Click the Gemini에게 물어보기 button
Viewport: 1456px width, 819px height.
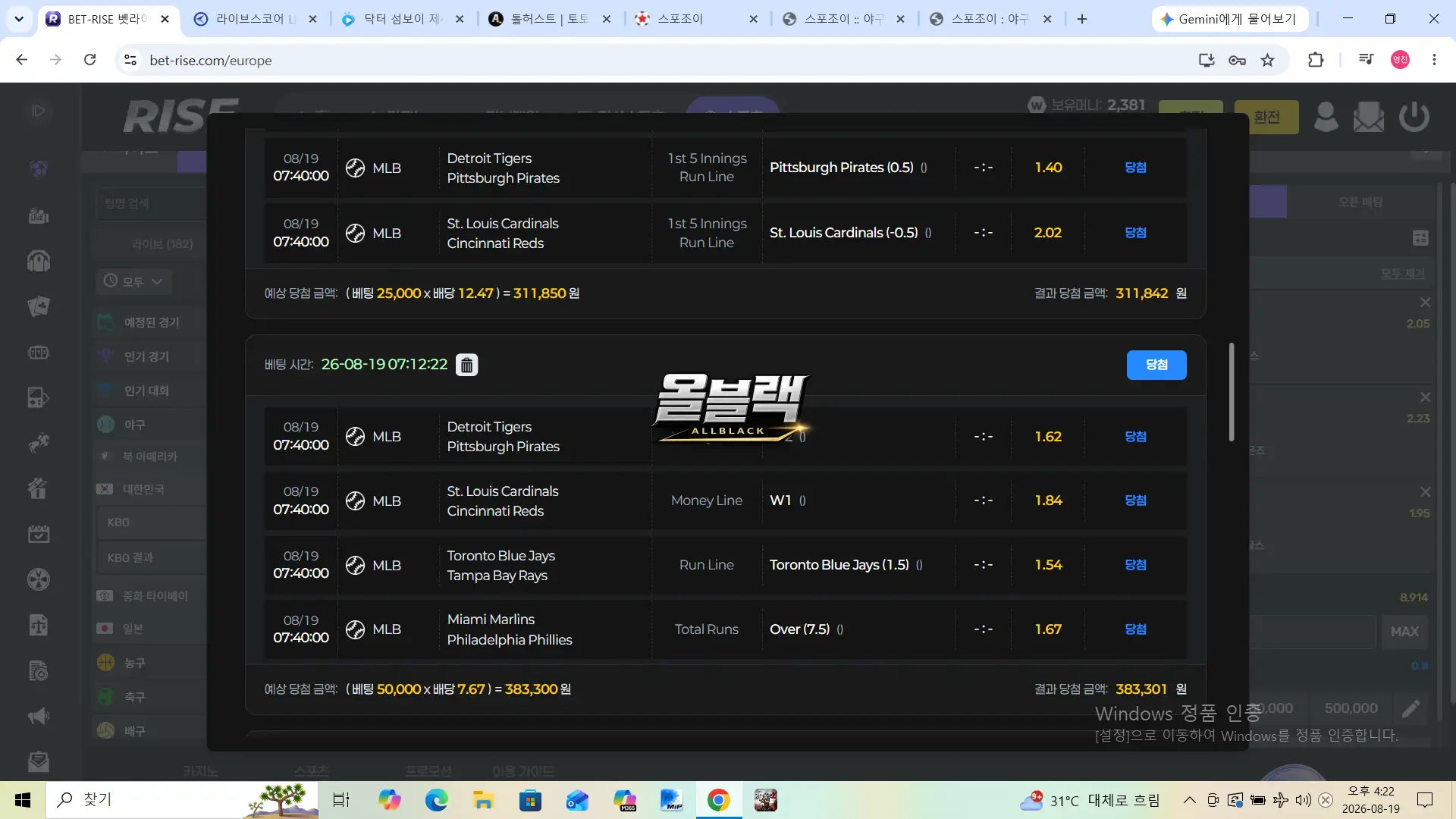(1229, 19)
